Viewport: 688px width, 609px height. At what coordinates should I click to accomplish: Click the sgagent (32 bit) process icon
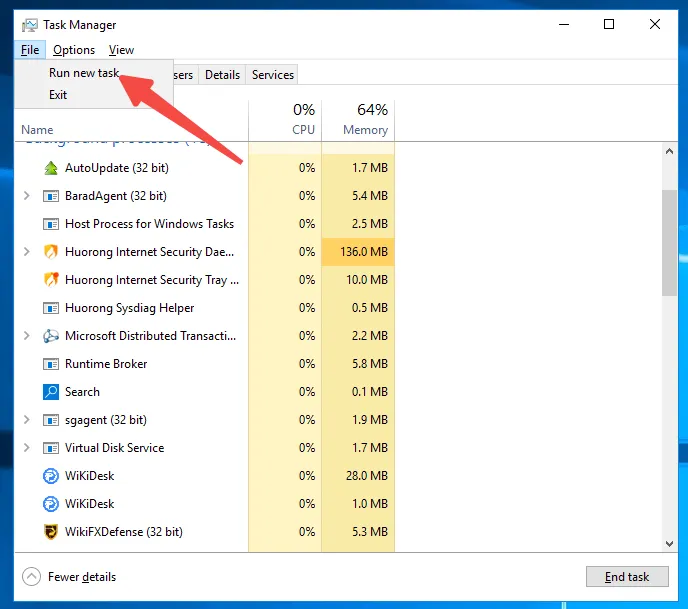pyautogui.click(x=51, y=420)
